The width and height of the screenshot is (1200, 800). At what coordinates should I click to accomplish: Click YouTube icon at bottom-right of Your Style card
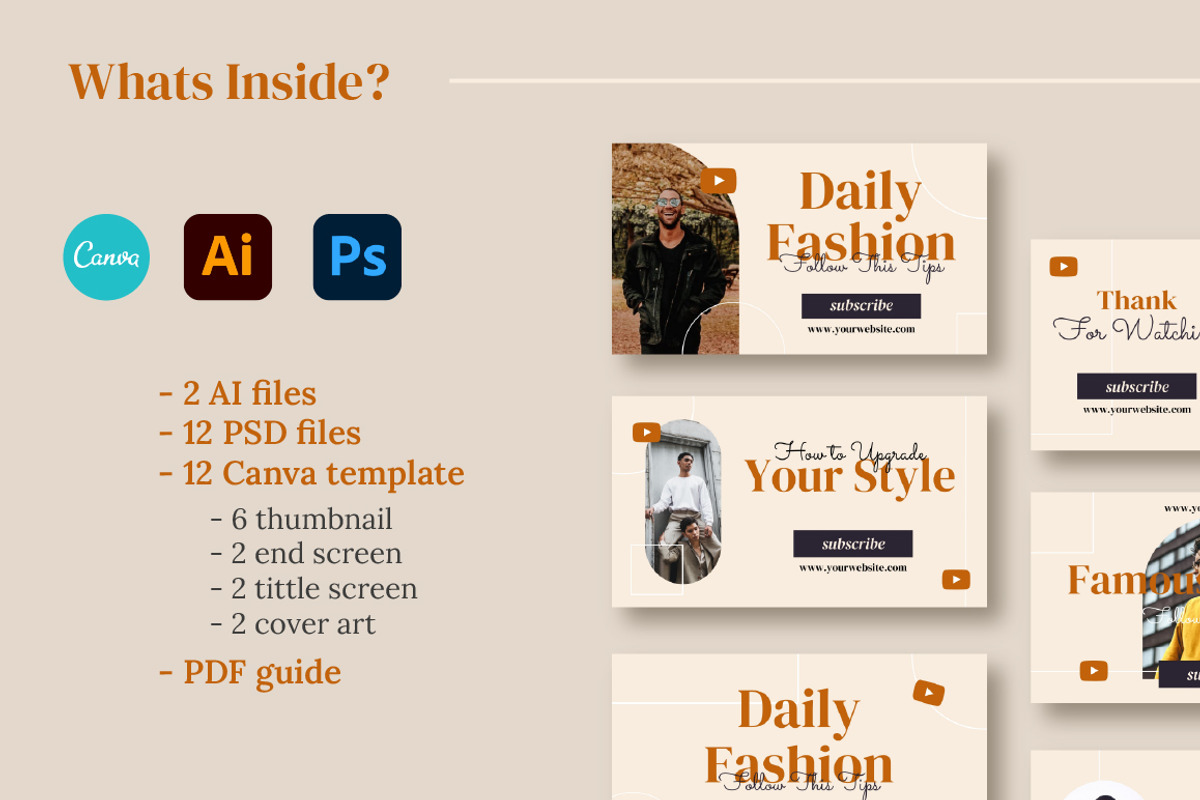pyautogui.click(x=956, y=580)
